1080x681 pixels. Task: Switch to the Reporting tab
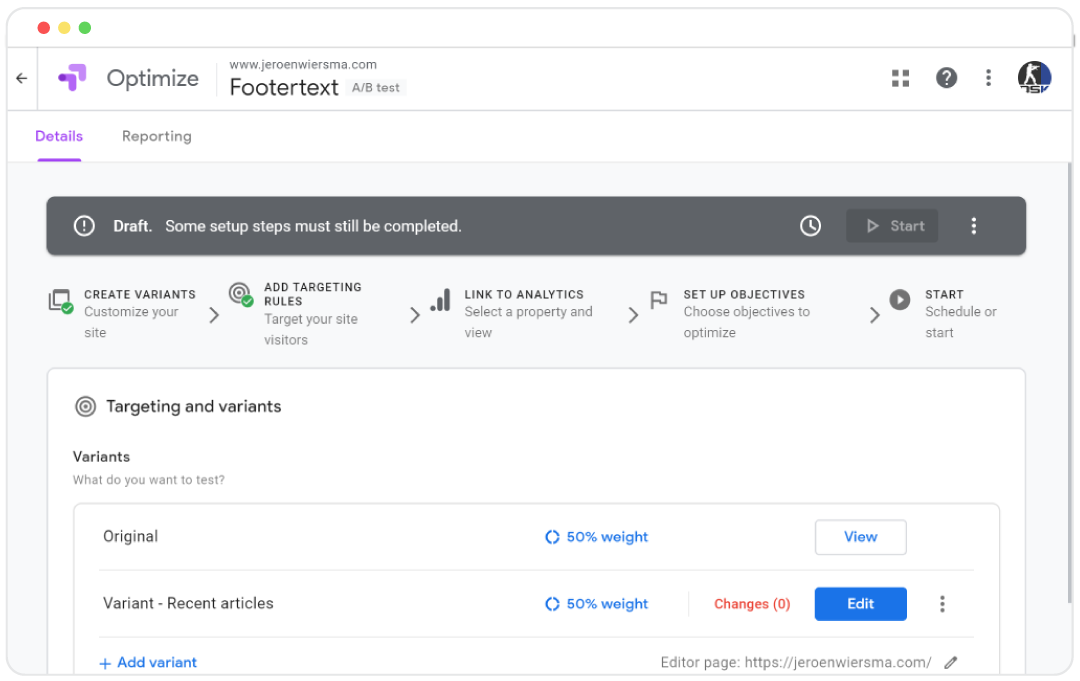click(x=156, y=136)
